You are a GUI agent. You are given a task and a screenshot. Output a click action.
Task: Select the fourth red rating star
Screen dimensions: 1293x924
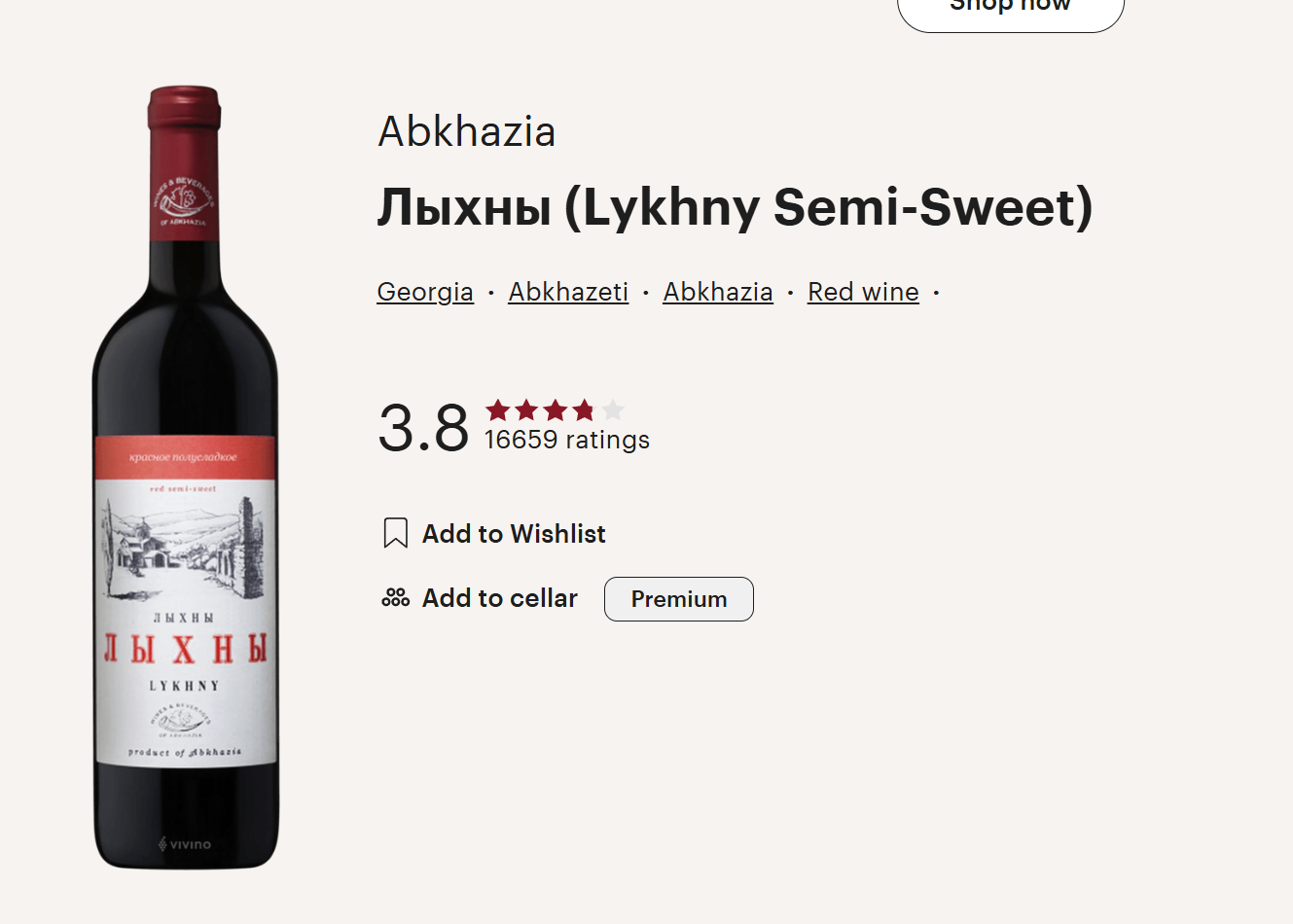tap(584, 409)
